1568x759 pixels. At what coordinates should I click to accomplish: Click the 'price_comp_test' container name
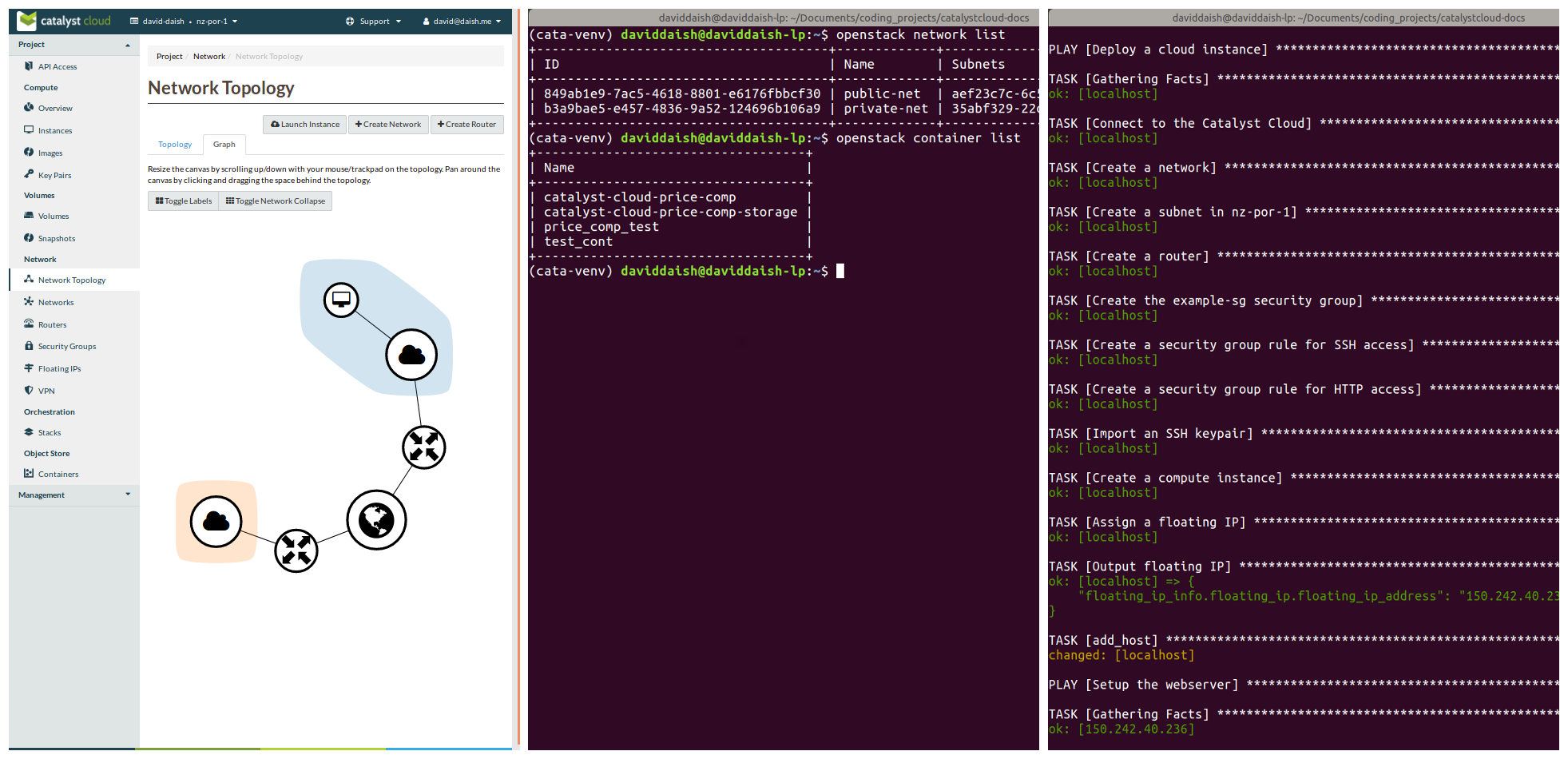601,227
